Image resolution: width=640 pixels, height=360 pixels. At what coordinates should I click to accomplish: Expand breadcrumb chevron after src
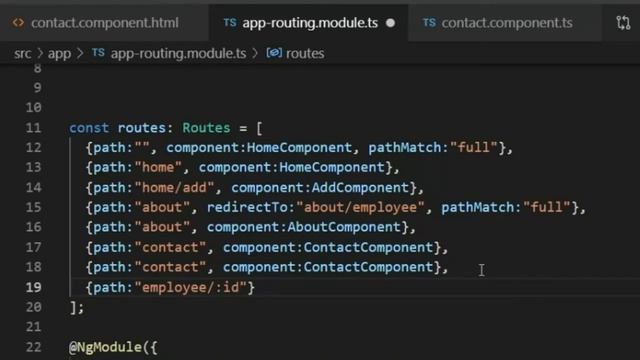click(x=40, y=53)
